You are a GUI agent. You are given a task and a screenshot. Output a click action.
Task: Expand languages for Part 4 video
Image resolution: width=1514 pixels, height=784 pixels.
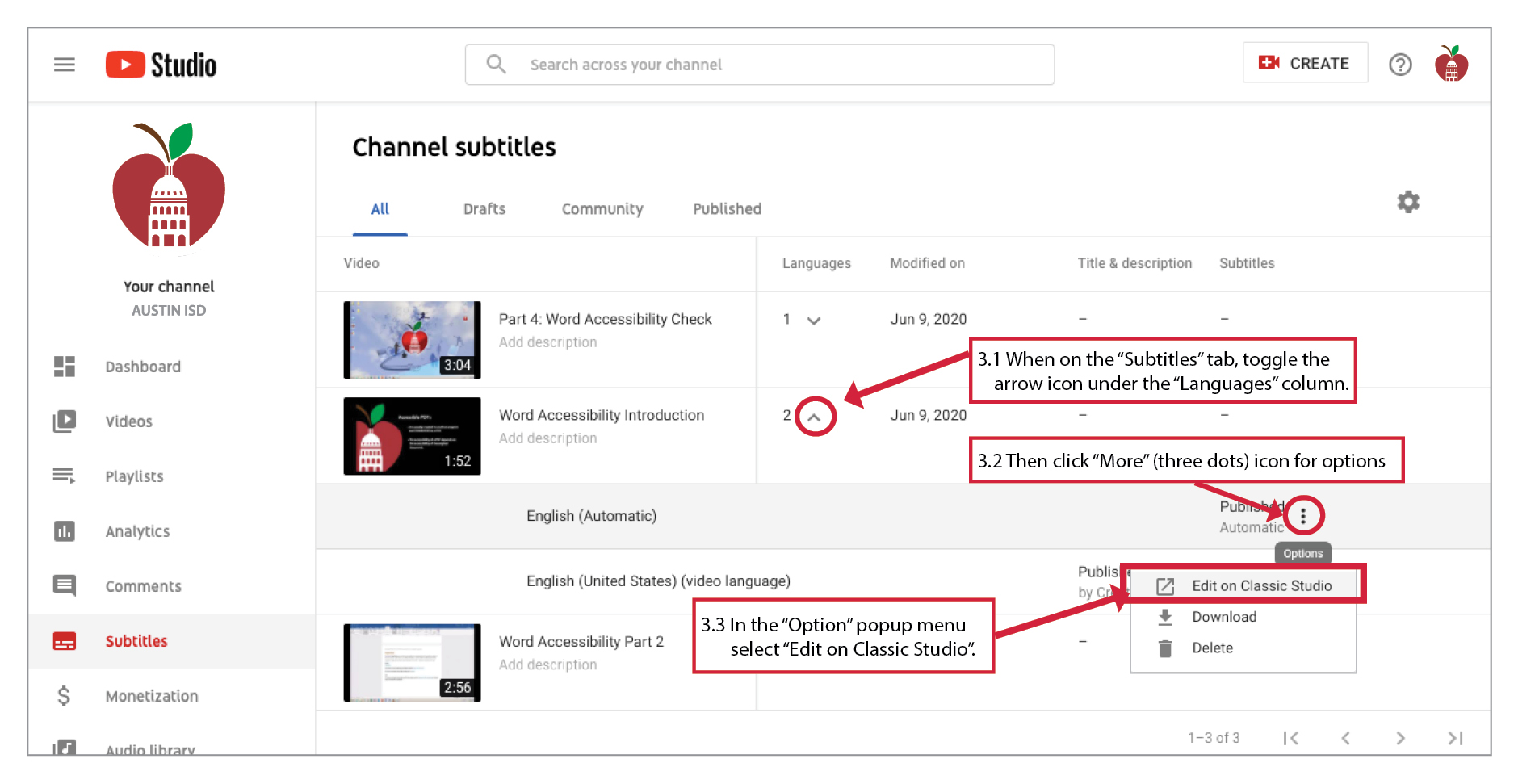[x=814, y=321]
